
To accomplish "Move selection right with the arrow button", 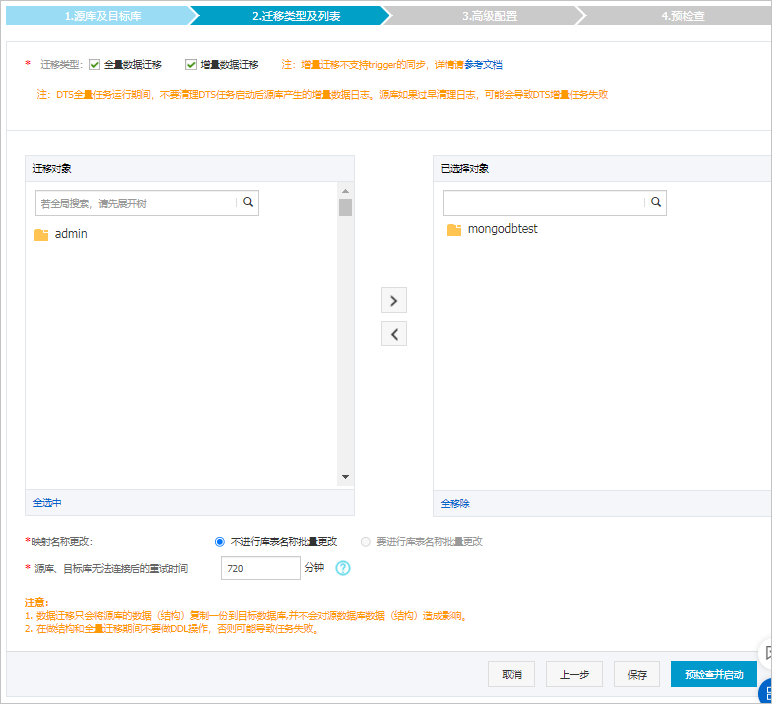I will point(393,300).
